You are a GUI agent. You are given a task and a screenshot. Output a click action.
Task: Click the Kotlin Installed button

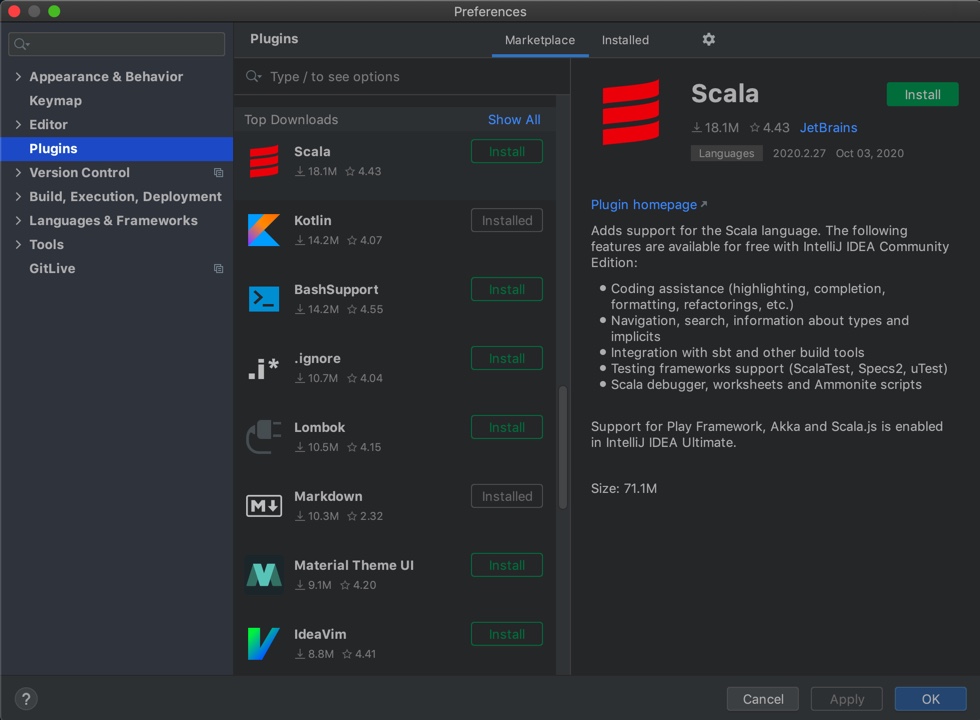pyautogui.click(x=506, y=221)
